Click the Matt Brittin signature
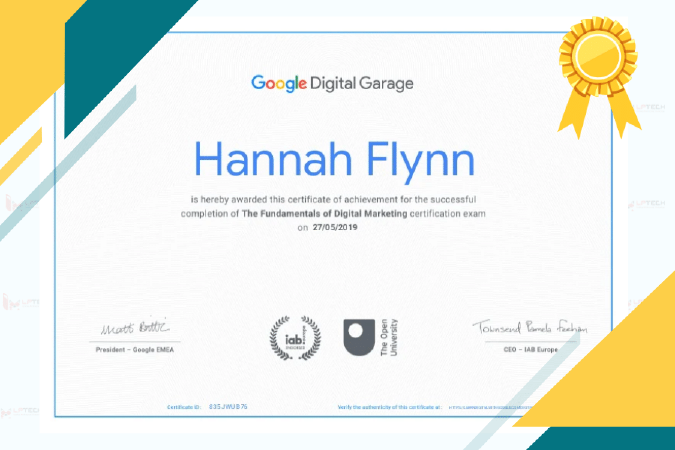Viewport: 675px width, 450px height. coord(135,328)
